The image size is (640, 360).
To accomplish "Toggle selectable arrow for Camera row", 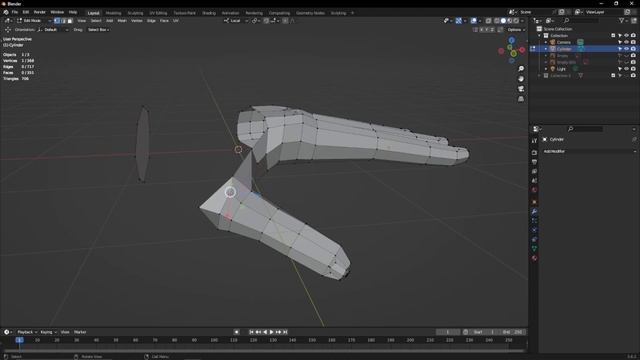I will (620, 42).
